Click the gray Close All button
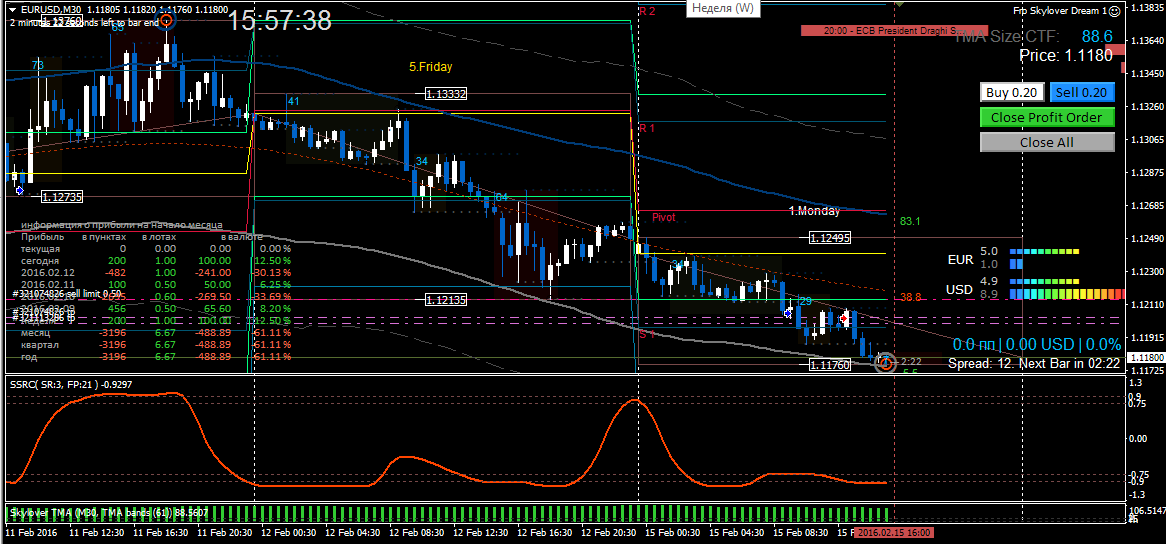Viewport: 1166px width, 544px height. (1047, 142)
